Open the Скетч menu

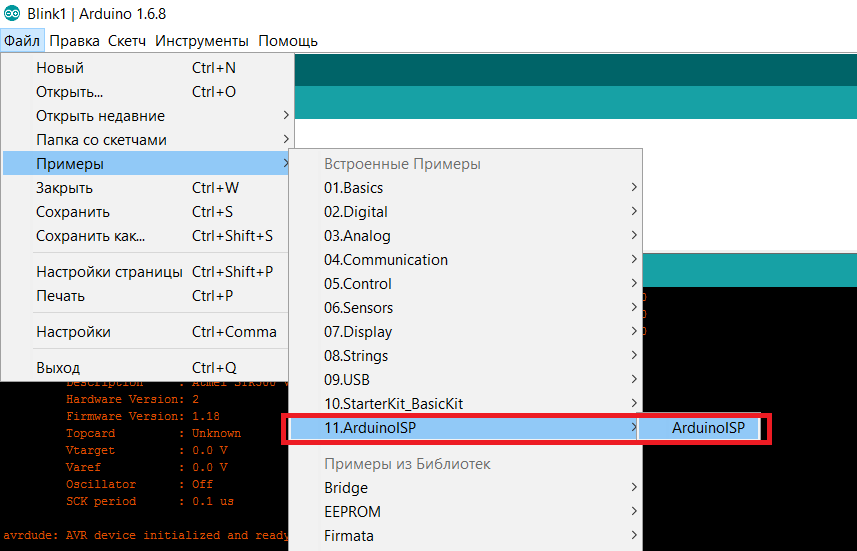[x=127, y=41]
